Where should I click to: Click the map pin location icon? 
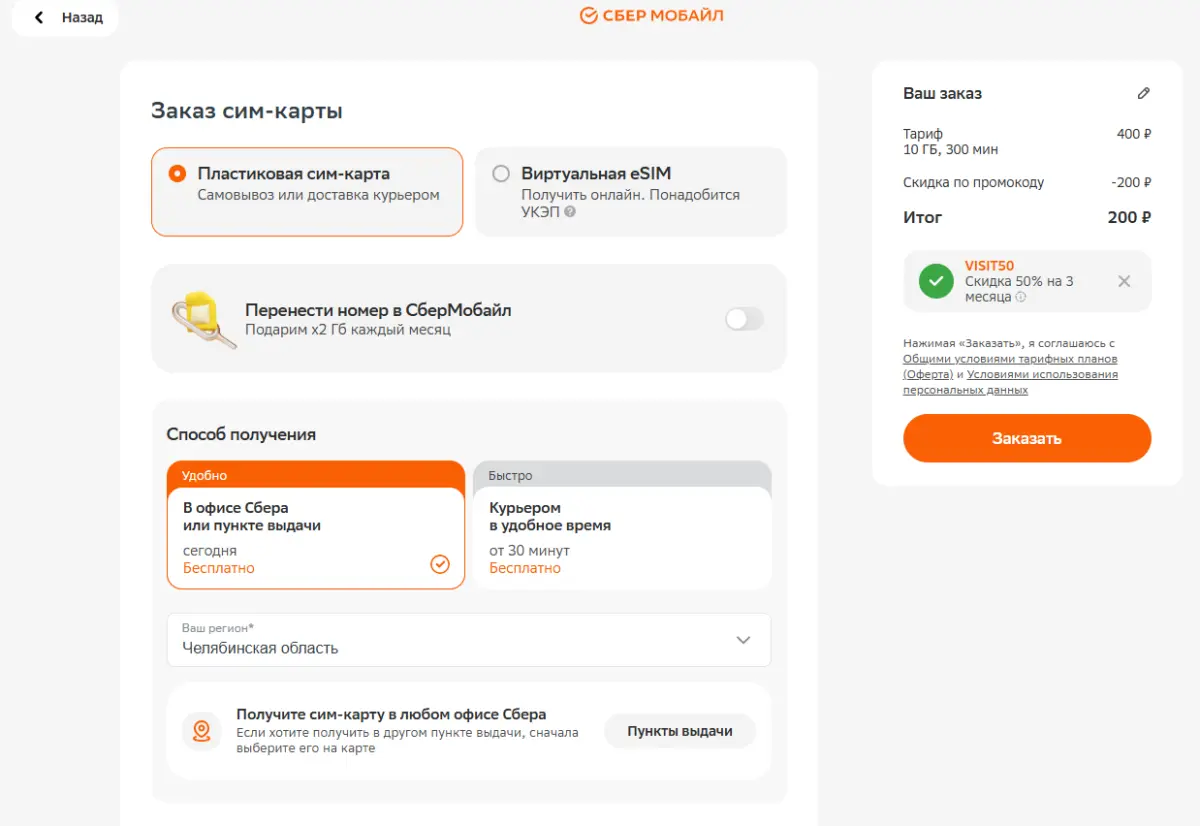tap(202, 731)
